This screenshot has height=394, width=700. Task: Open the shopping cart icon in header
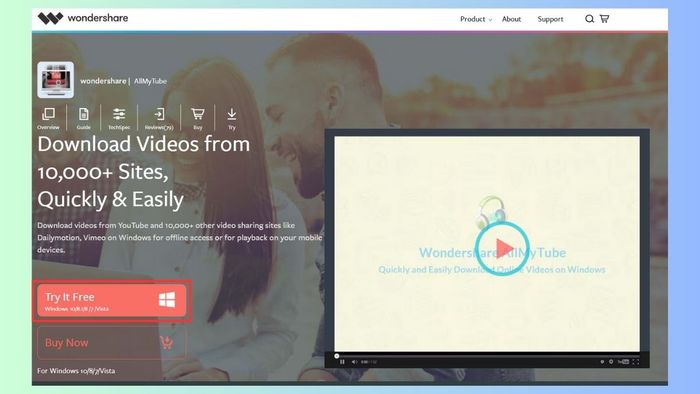coord(604,19)
